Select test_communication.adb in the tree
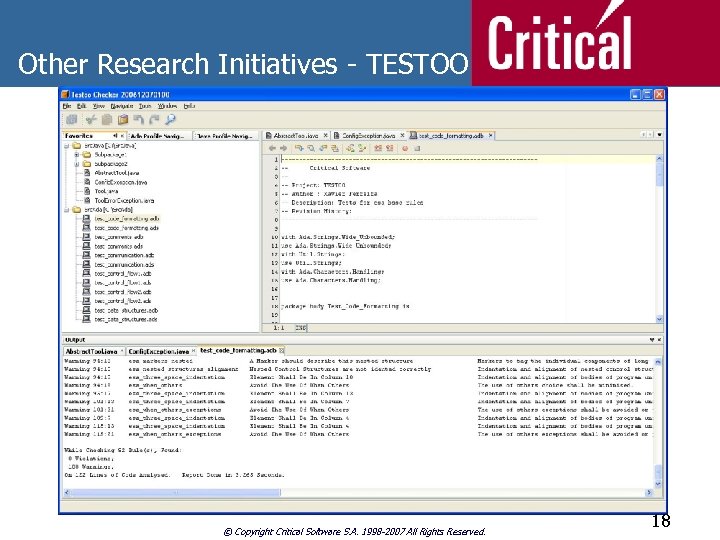 [124, 255]
